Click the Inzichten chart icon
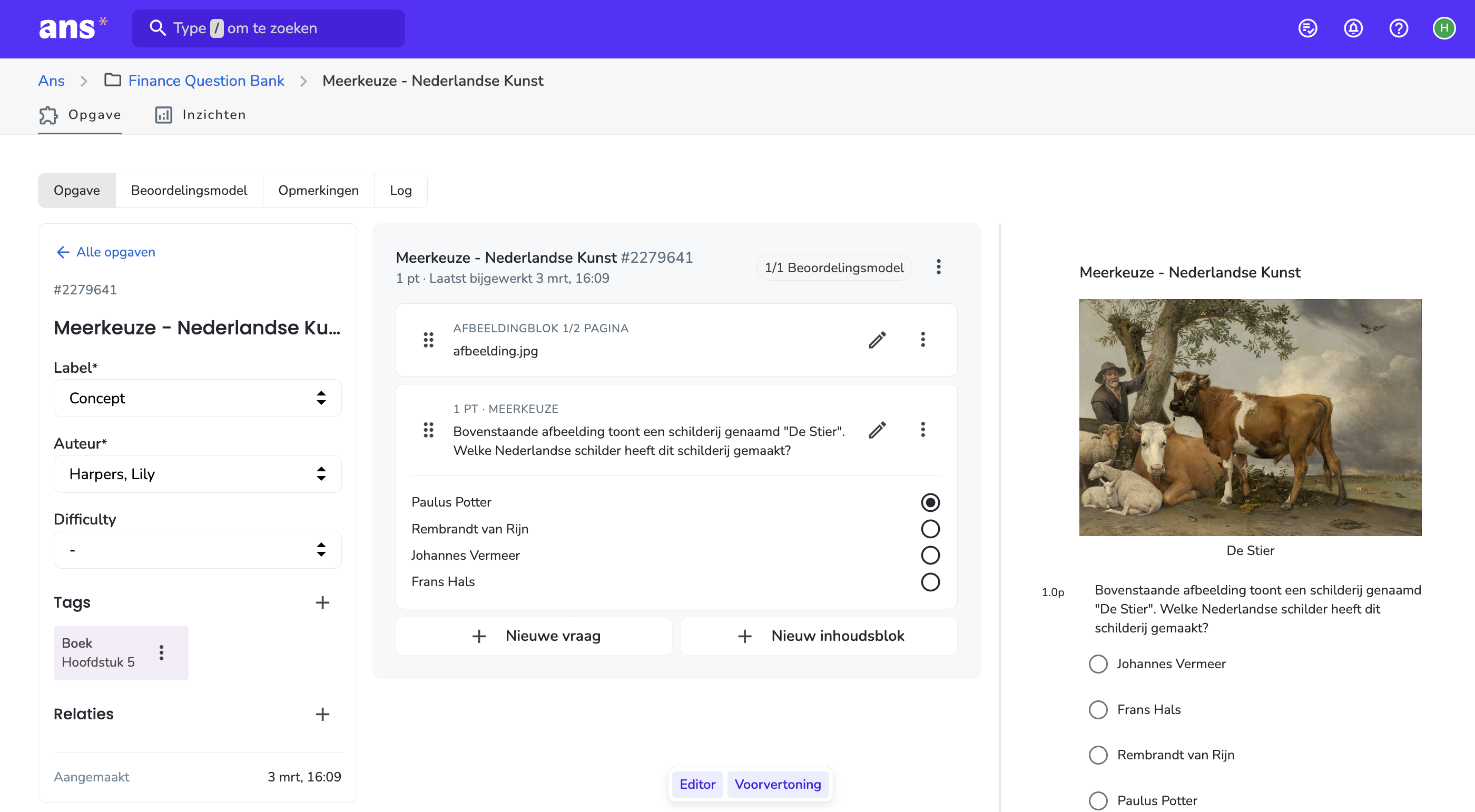Screen dimensions: 1475x812 click(164, 115)
